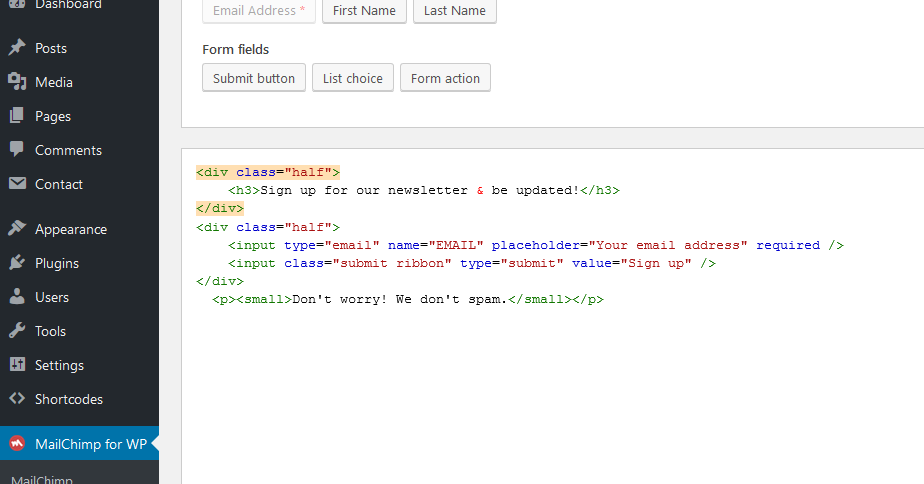Screen dimensions: 924x484
Task: Click the Users person icon
Action: point(17,297)
